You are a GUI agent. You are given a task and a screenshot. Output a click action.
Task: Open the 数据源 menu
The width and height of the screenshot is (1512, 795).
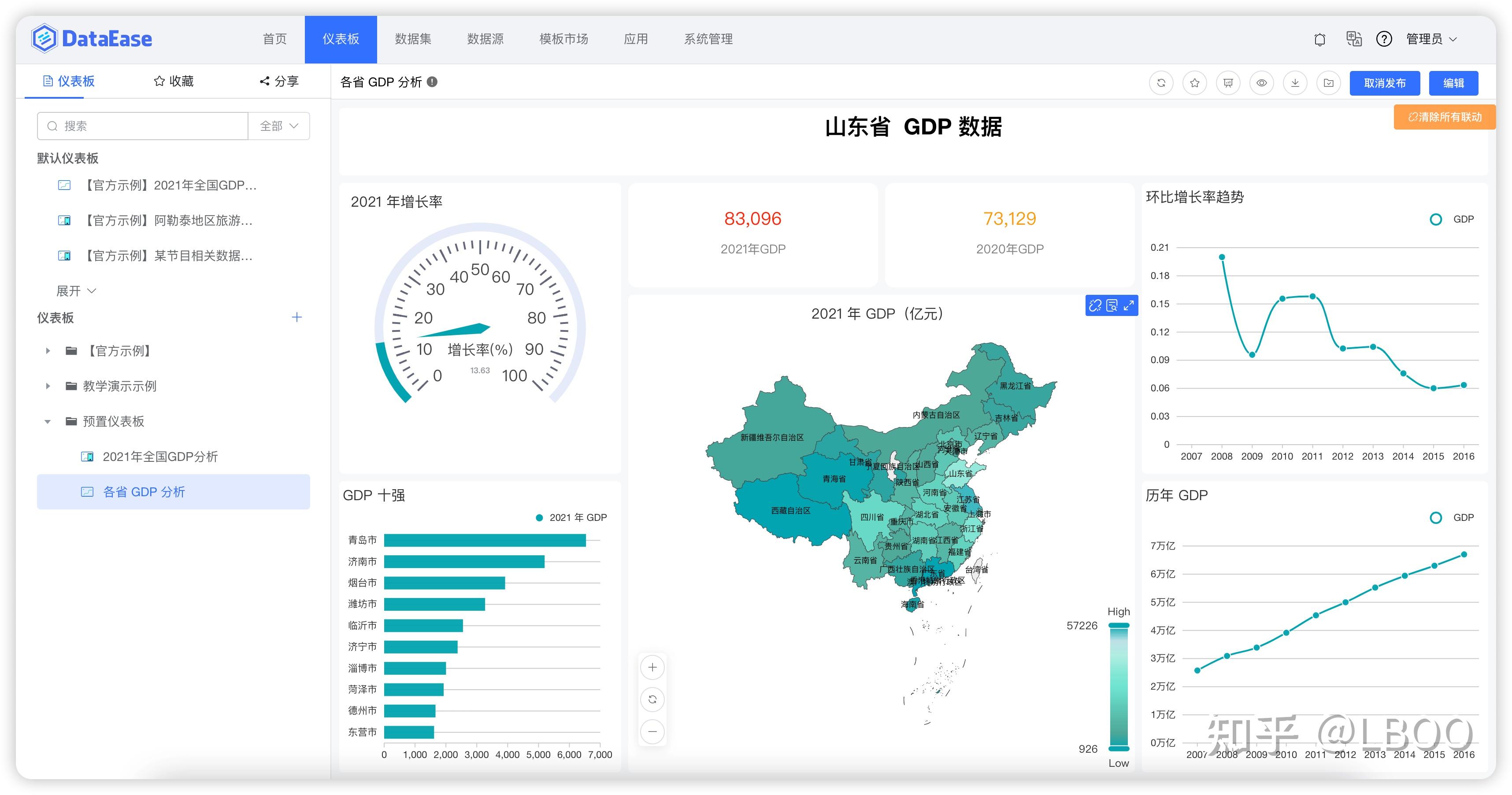coord(485,39)
